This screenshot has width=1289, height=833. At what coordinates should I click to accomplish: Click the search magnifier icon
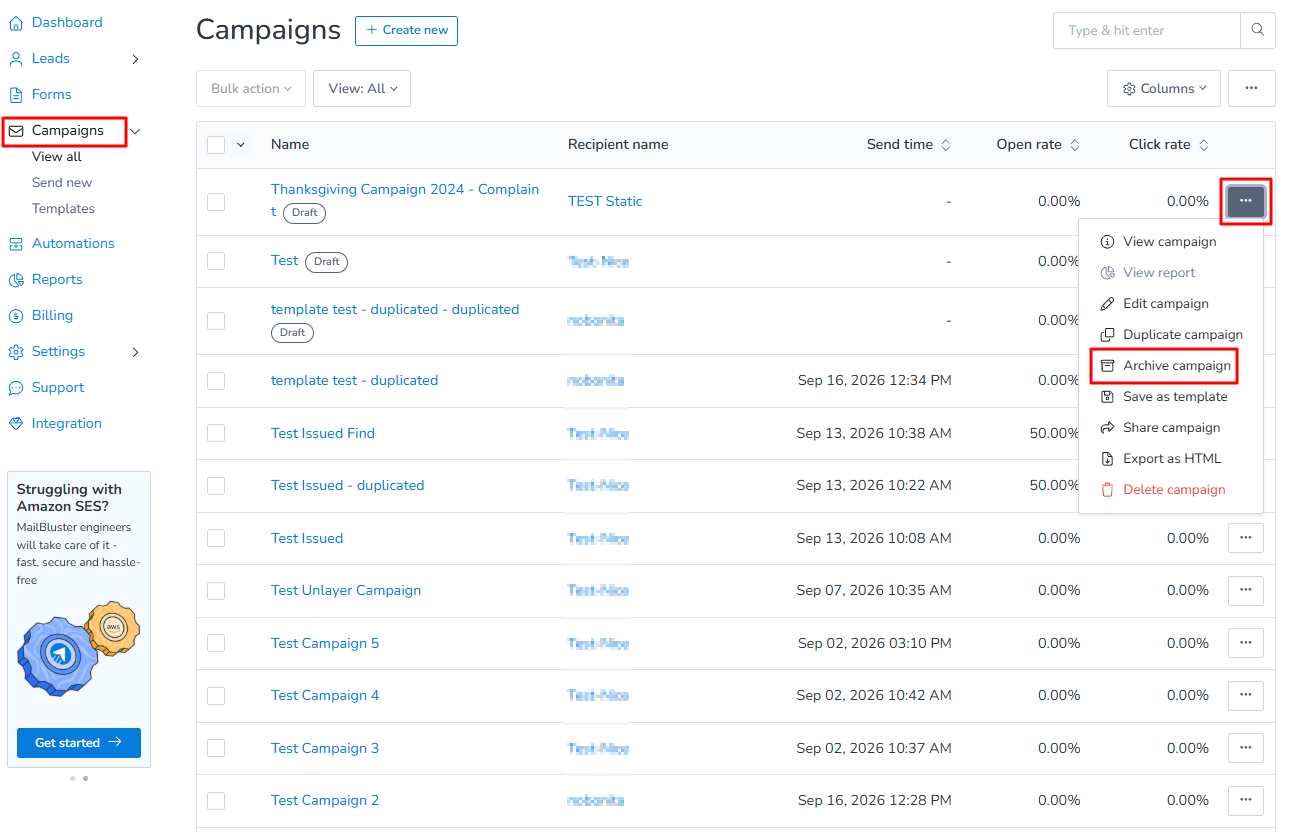pos(1258,31)
